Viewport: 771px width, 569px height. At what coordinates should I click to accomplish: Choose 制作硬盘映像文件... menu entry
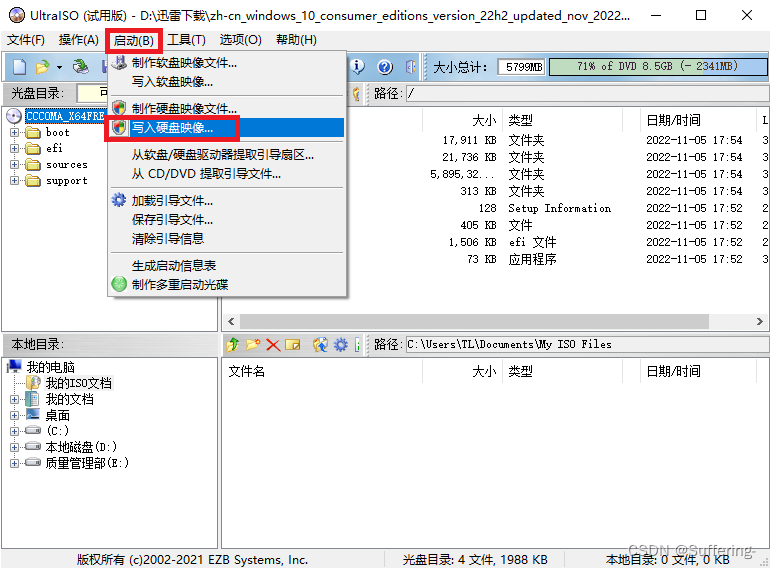click(227, 108)
